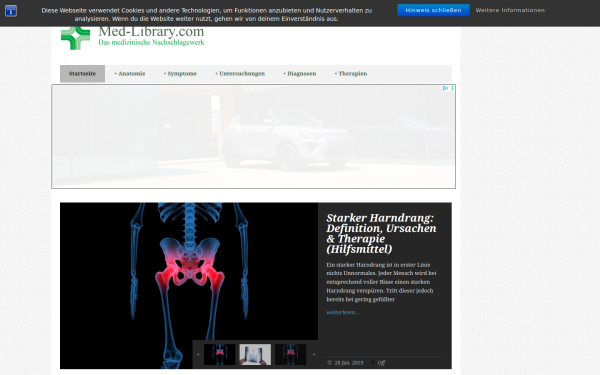Screen dimensions: 600x375
Task: Click the clock icon beside the article date
Action: [x=329, y=362]
